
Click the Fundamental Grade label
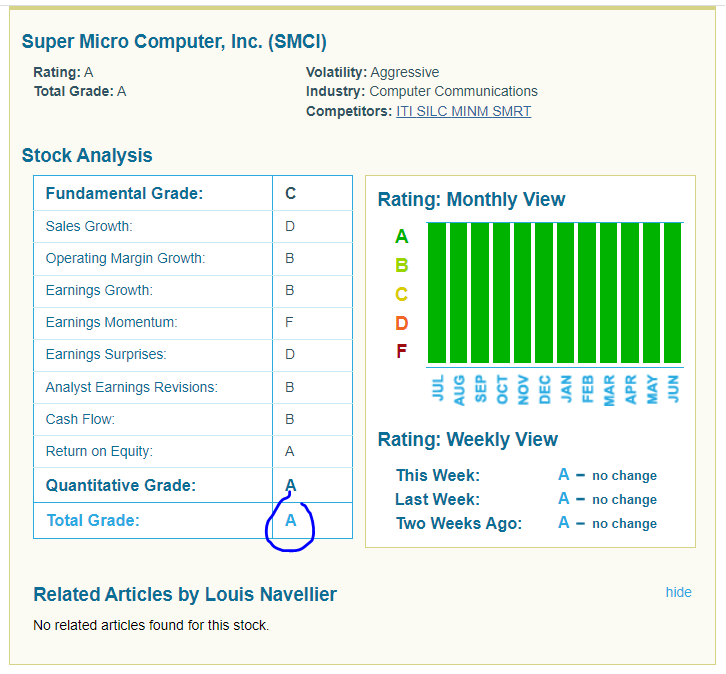point(125,193)
